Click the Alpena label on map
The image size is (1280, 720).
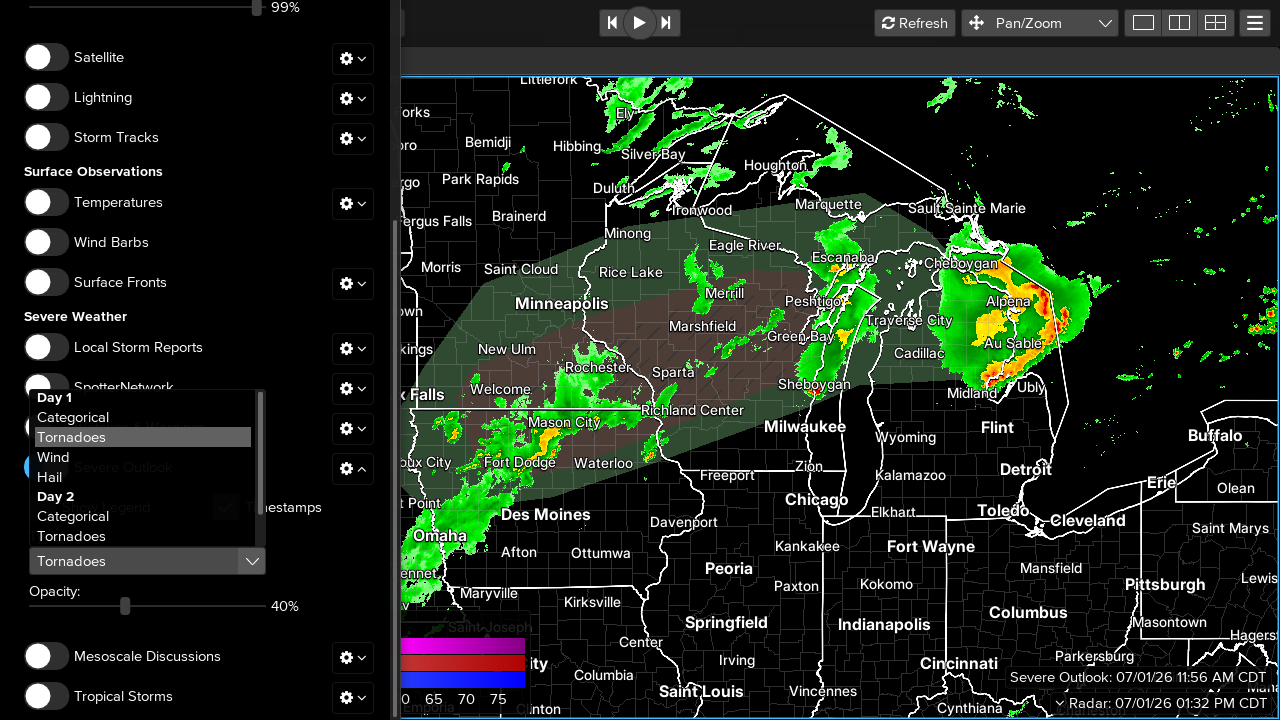pyautogui.click(x=1008, y=302)
